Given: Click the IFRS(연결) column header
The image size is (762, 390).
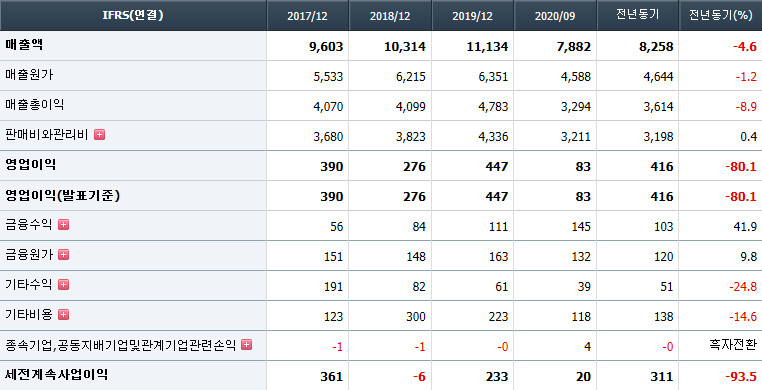Looking at the screenshot, I should 133,15.
